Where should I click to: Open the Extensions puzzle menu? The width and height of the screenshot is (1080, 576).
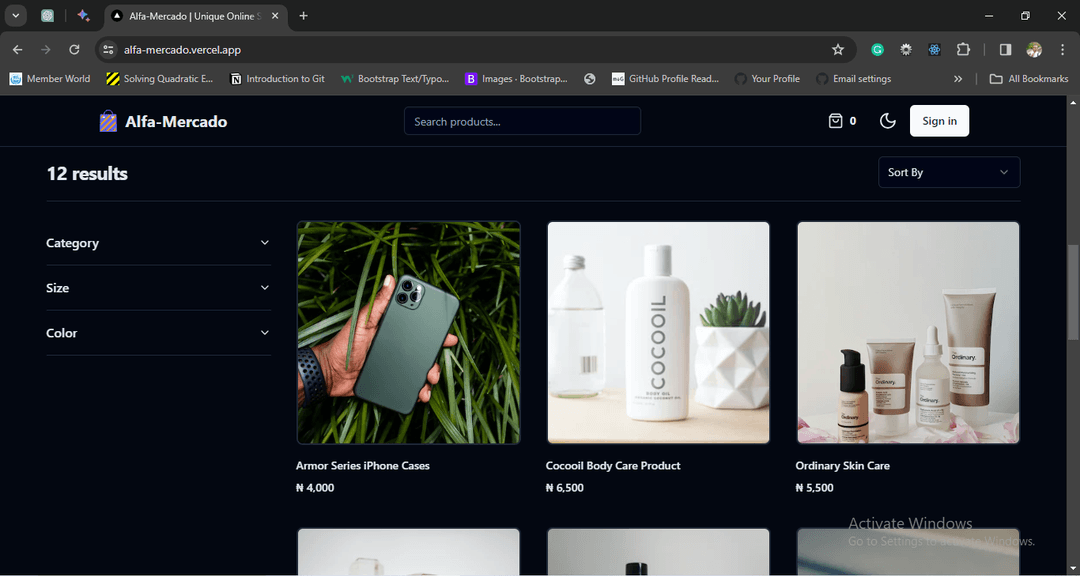[963, 50]
